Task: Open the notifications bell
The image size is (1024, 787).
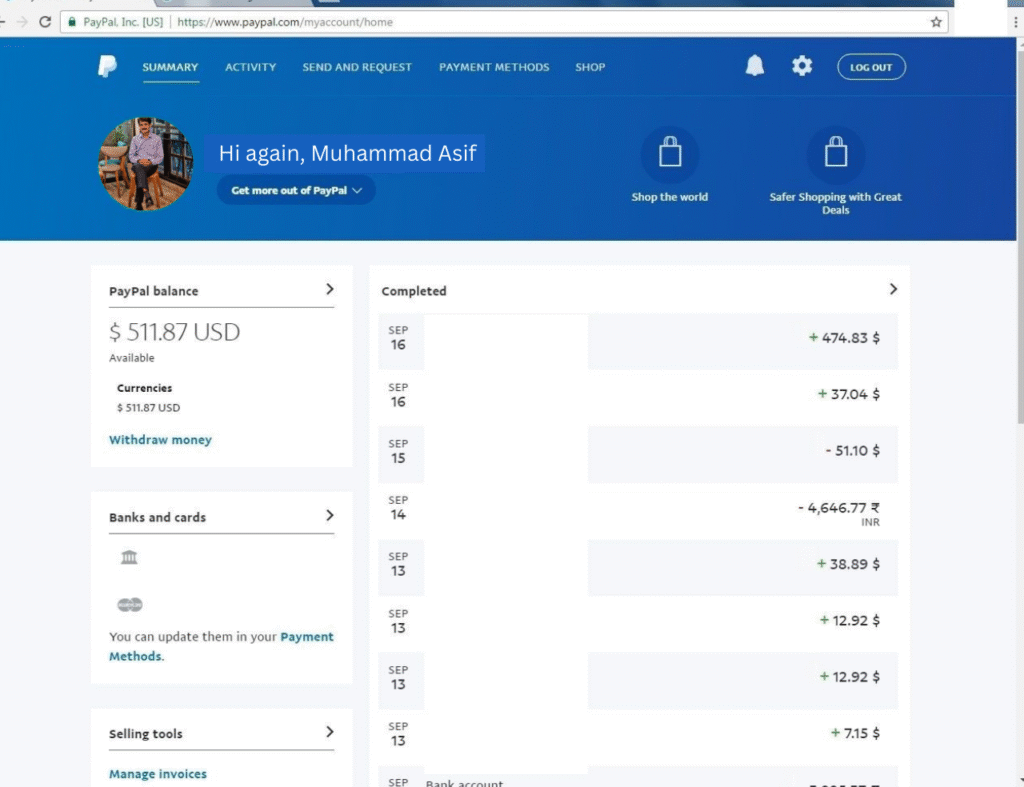Action: [x=755, y=66]
